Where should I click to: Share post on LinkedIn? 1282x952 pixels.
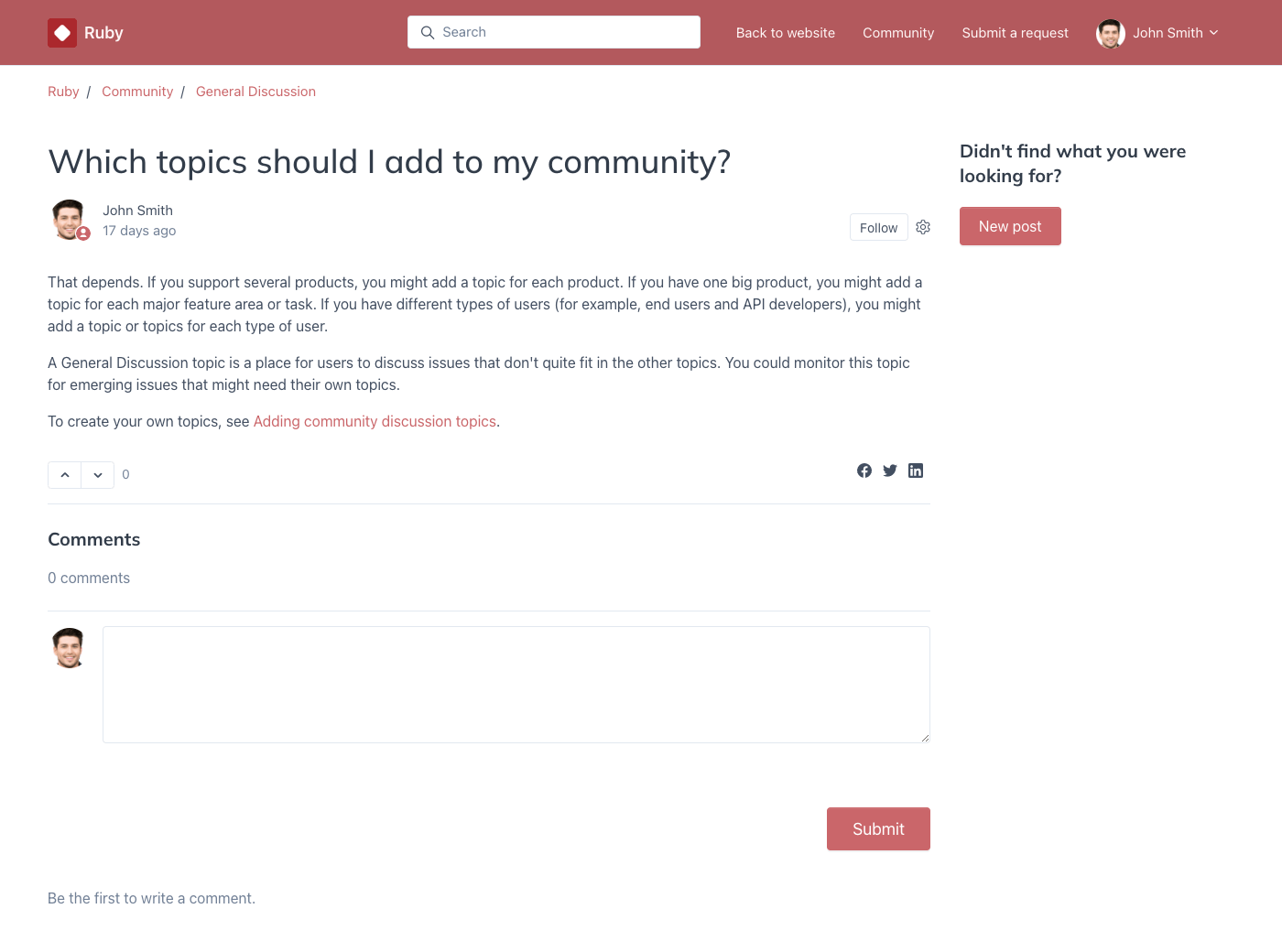(x=916, y=471)
